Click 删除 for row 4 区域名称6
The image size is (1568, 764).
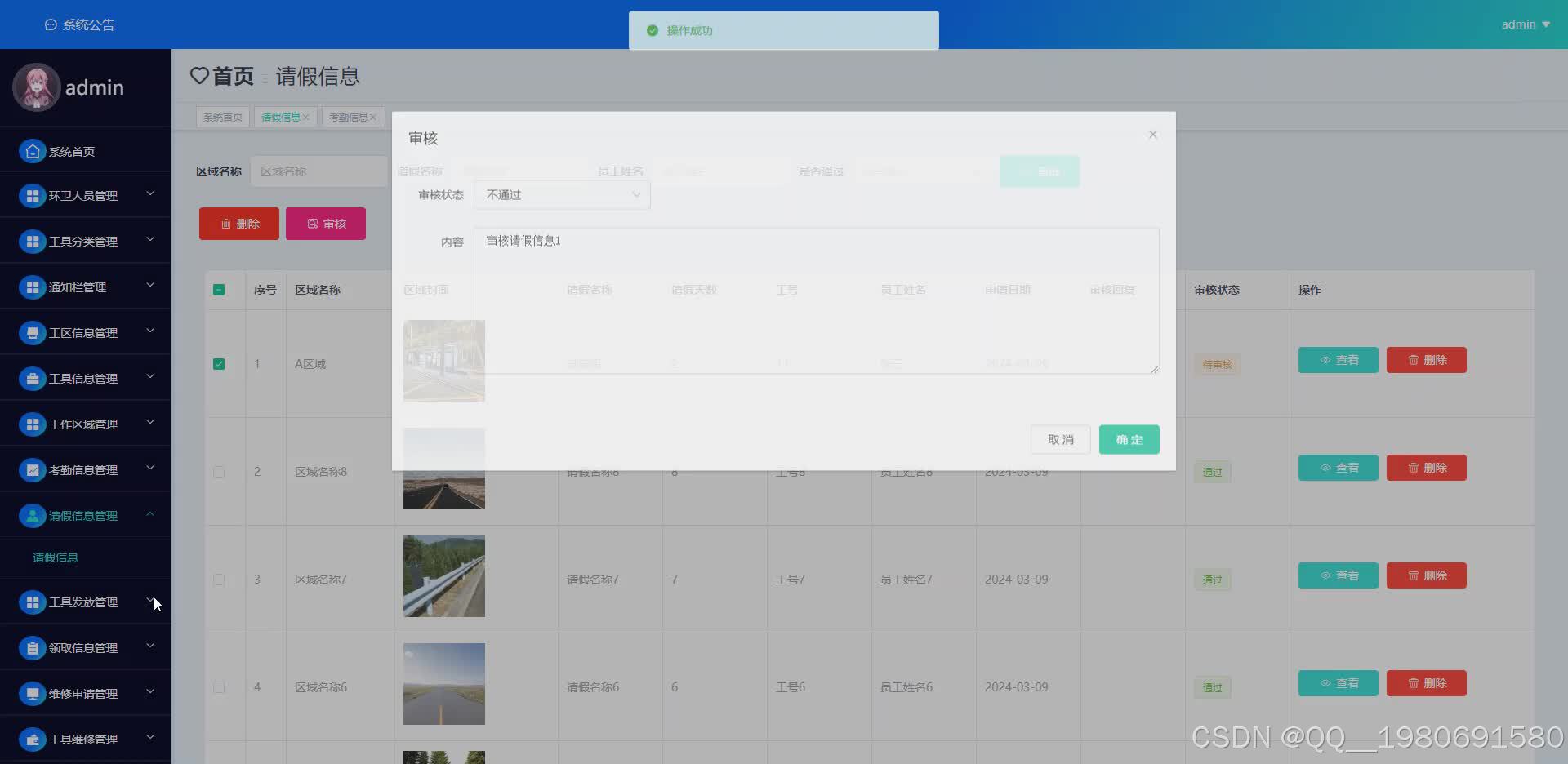coord(1427,683)
